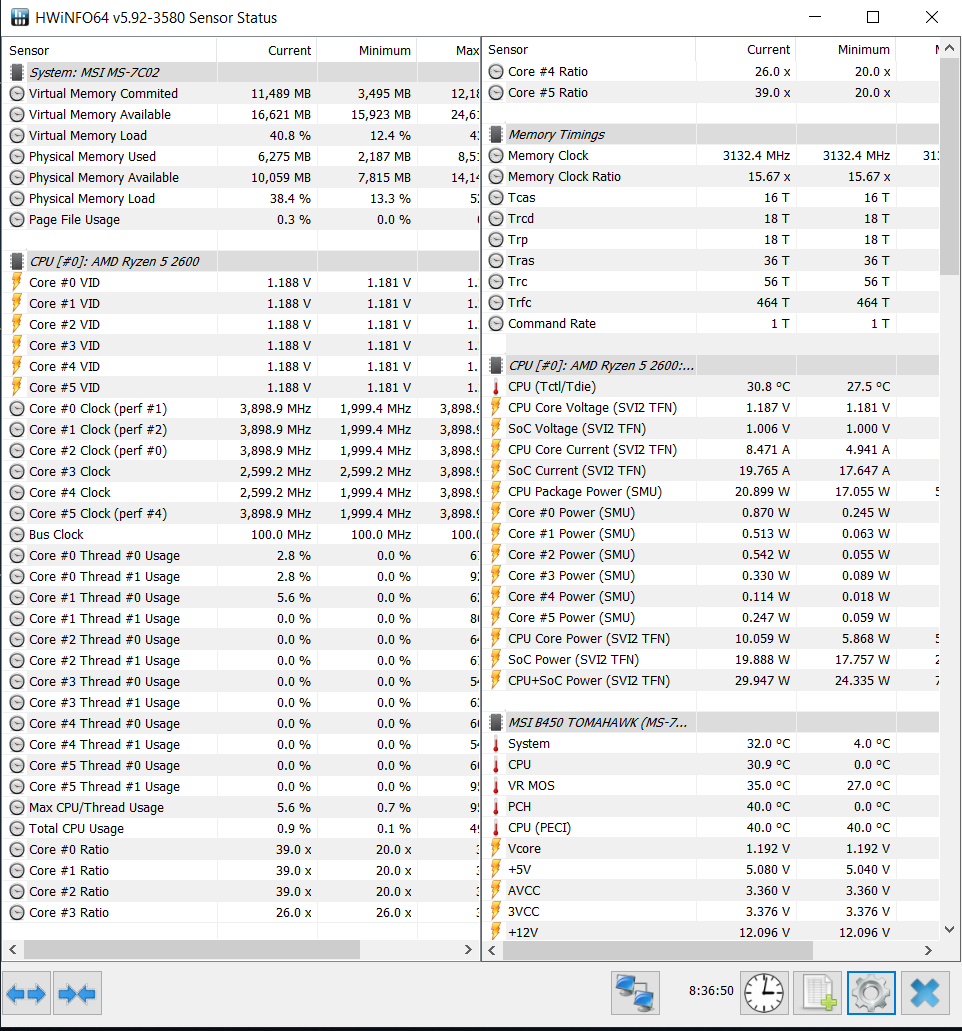Click the right panel Current column header
Screen dimensions: 962x1031
(746, 50)
